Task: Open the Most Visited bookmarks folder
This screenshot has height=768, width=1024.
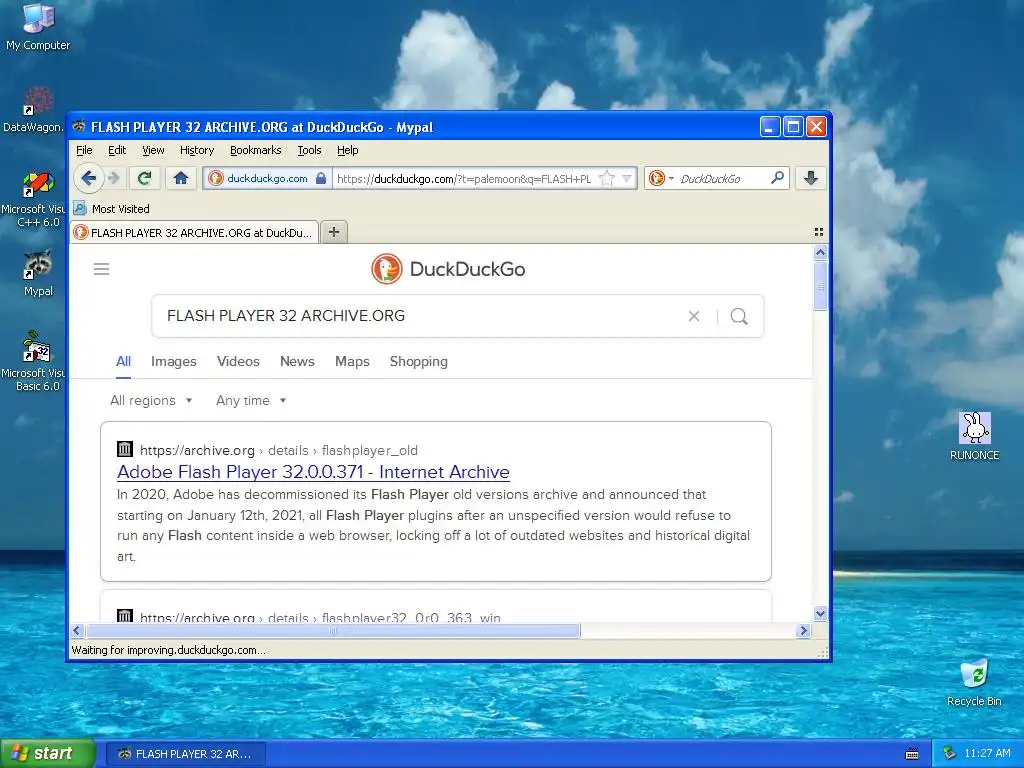Action: tap(112, 209)
